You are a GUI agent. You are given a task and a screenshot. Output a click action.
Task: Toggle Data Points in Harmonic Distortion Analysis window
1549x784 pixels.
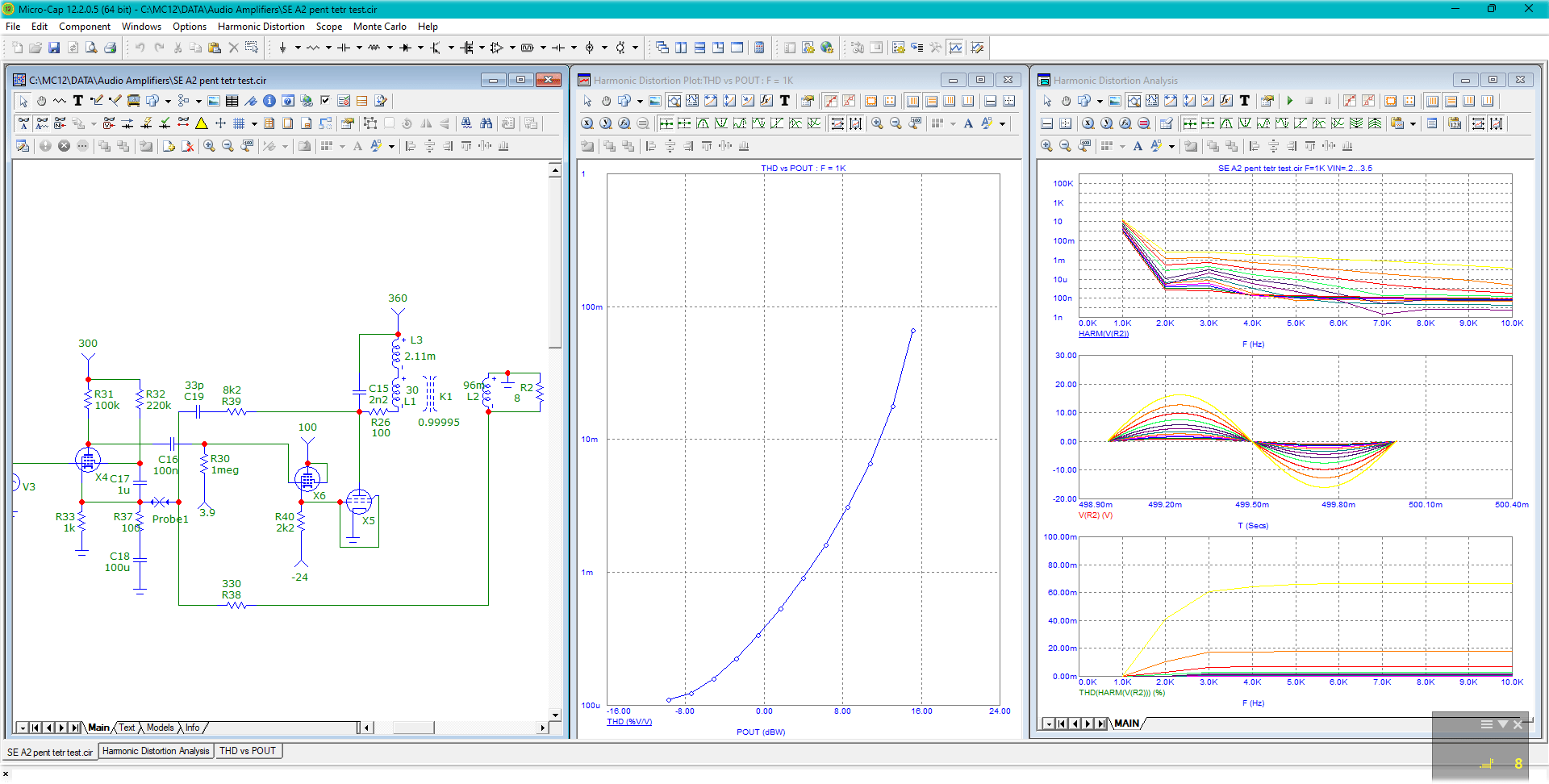pyautogui.click(x=1350, y=101)
